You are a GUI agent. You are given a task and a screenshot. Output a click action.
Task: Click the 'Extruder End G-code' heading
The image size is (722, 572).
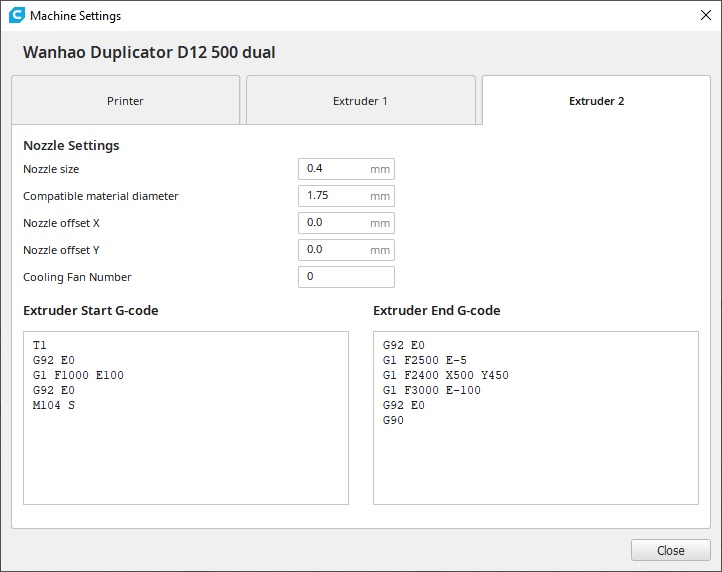pyautogui.click(x=437, y=310)
